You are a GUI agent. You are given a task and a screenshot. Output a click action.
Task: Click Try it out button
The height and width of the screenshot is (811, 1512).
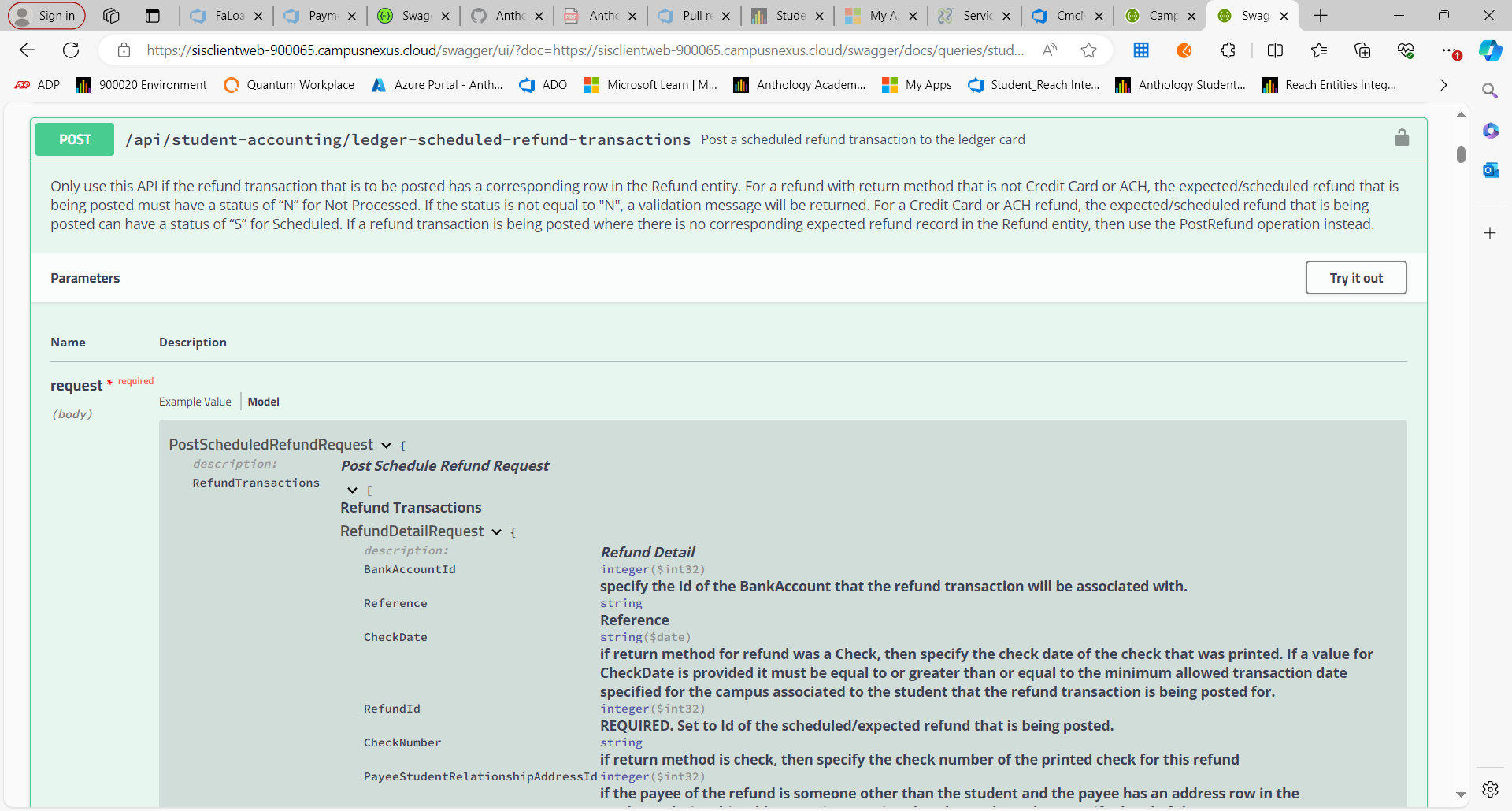tap(1356, 278)
